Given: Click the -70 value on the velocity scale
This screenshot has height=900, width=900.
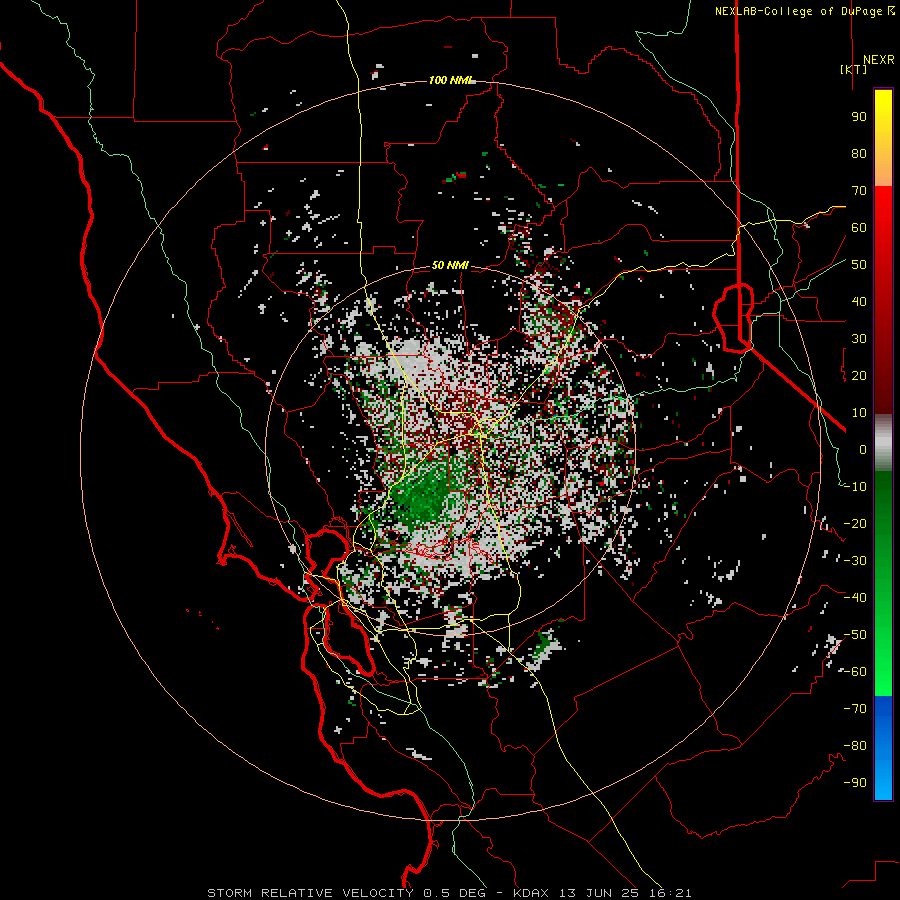Looking at the screenshot, I should [855, 709].
